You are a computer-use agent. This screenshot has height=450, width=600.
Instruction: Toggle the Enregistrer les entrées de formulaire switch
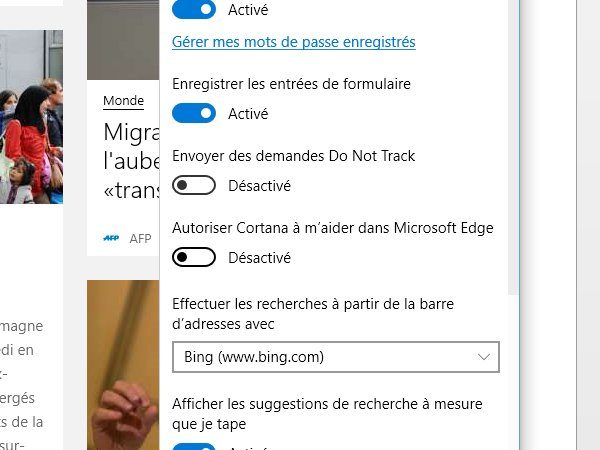(194, 113)
